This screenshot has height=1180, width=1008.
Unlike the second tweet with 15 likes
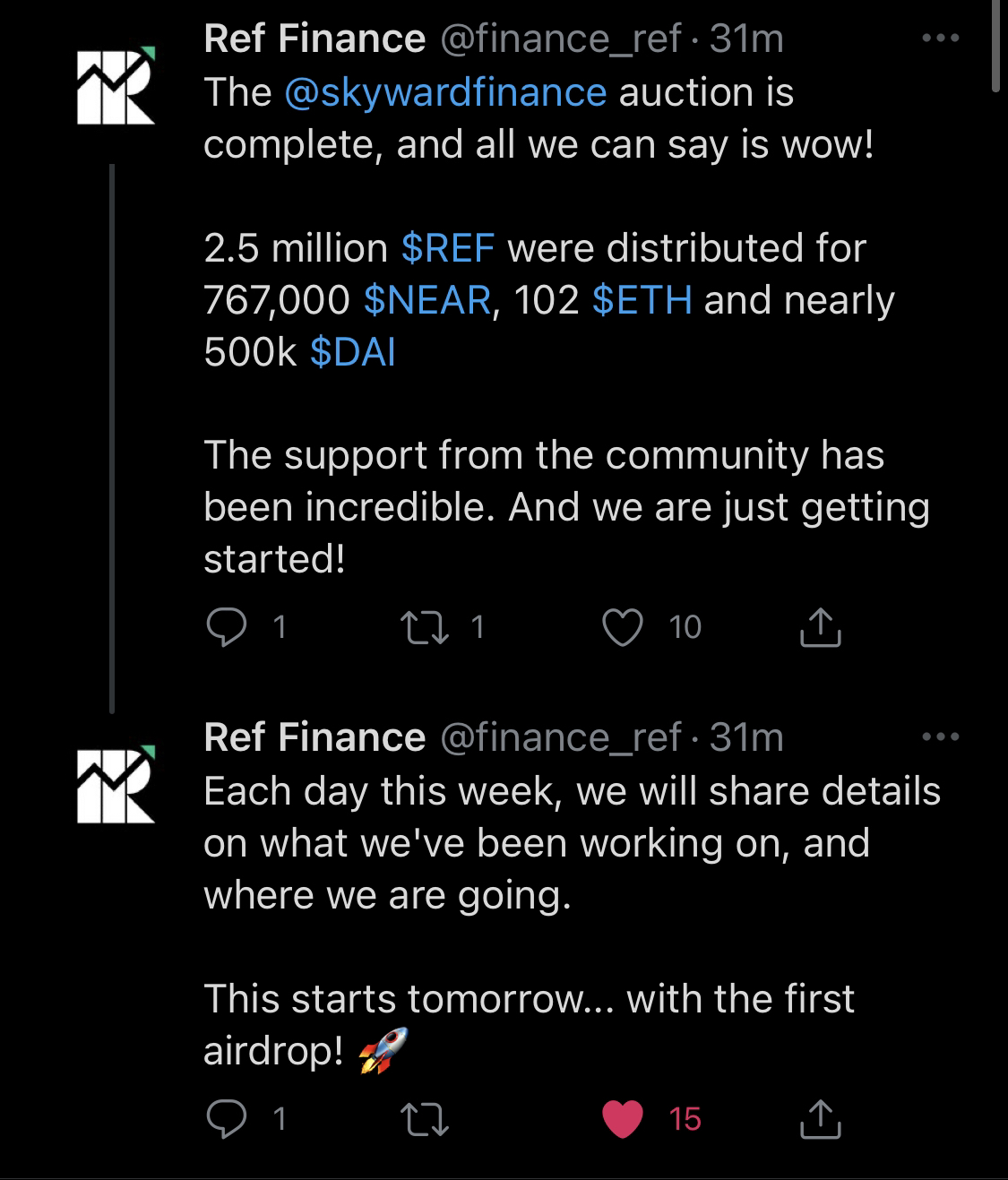[x=622, y=1119]
